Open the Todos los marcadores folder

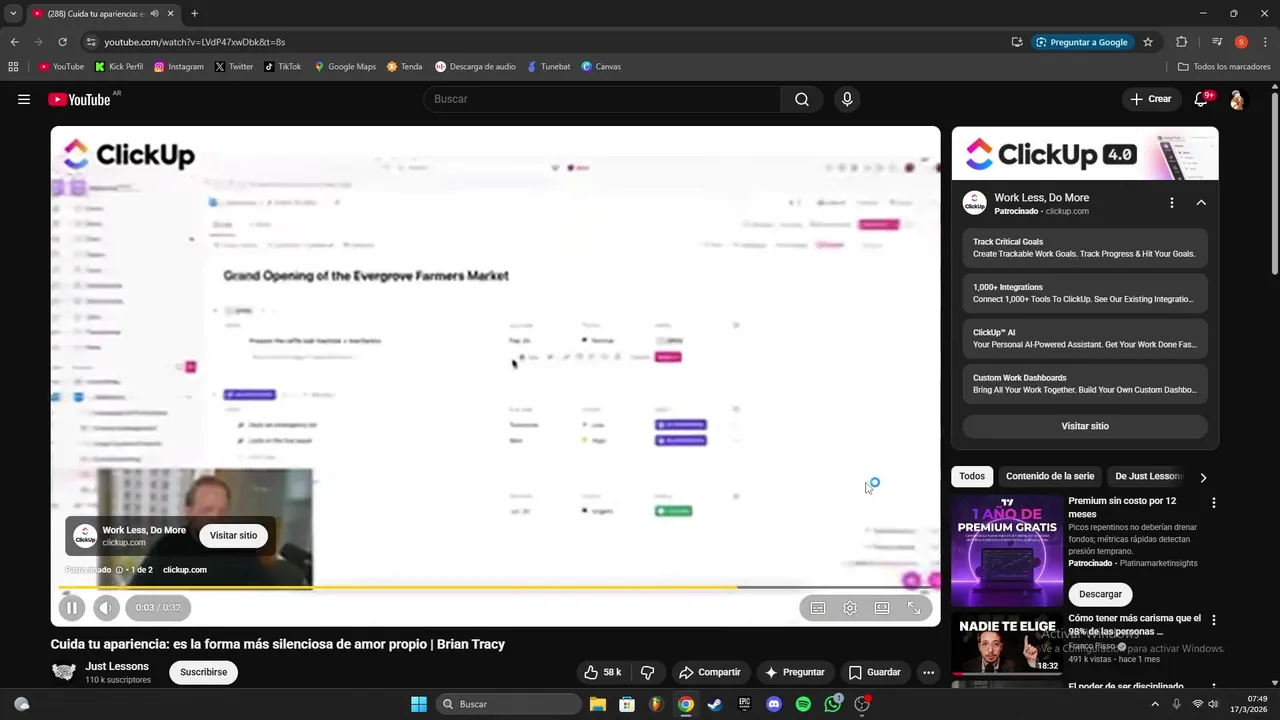coord(1224,67)
